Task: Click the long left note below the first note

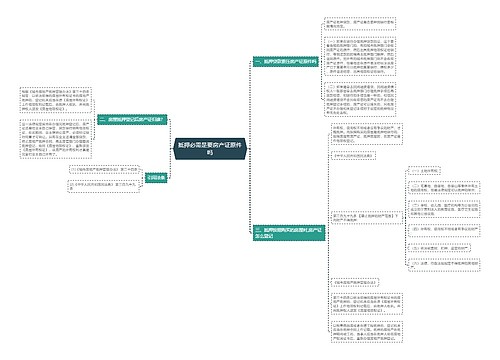Action: point(56,139)
